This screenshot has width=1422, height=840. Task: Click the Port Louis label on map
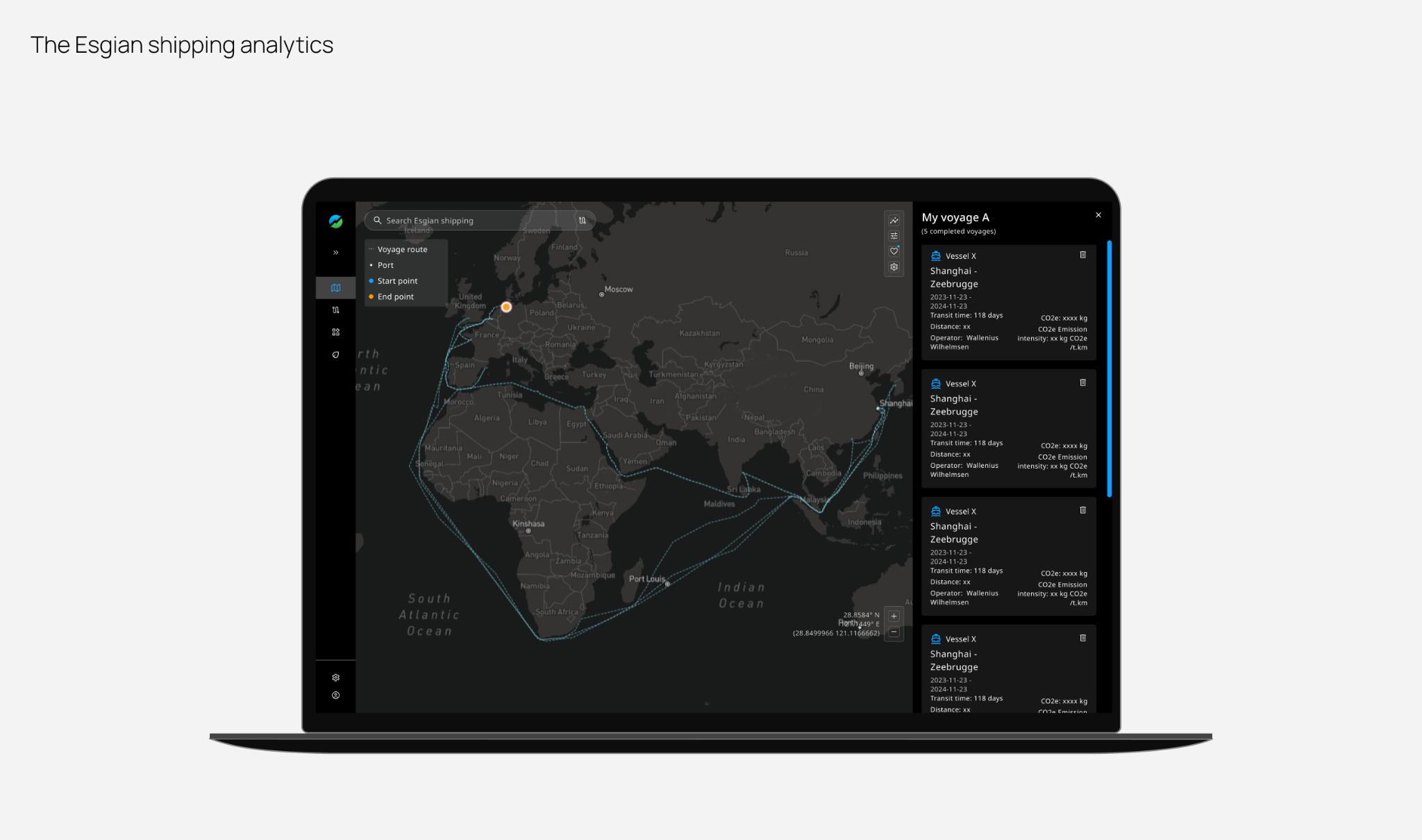647,579
